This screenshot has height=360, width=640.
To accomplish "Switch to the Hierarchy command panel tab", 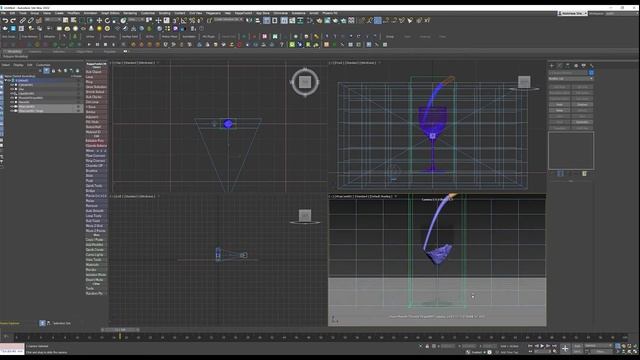I will click(x=568, y=65).
